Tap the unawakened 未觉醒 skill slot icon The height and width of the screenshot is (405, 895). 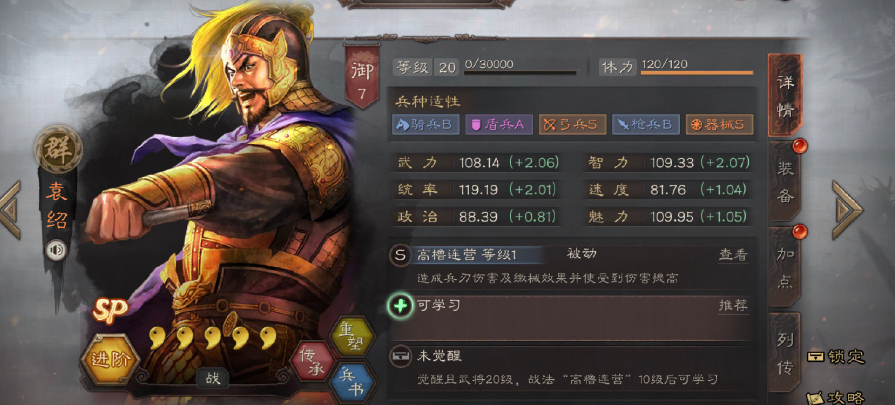pyautogui.click(x=400, y=357)
